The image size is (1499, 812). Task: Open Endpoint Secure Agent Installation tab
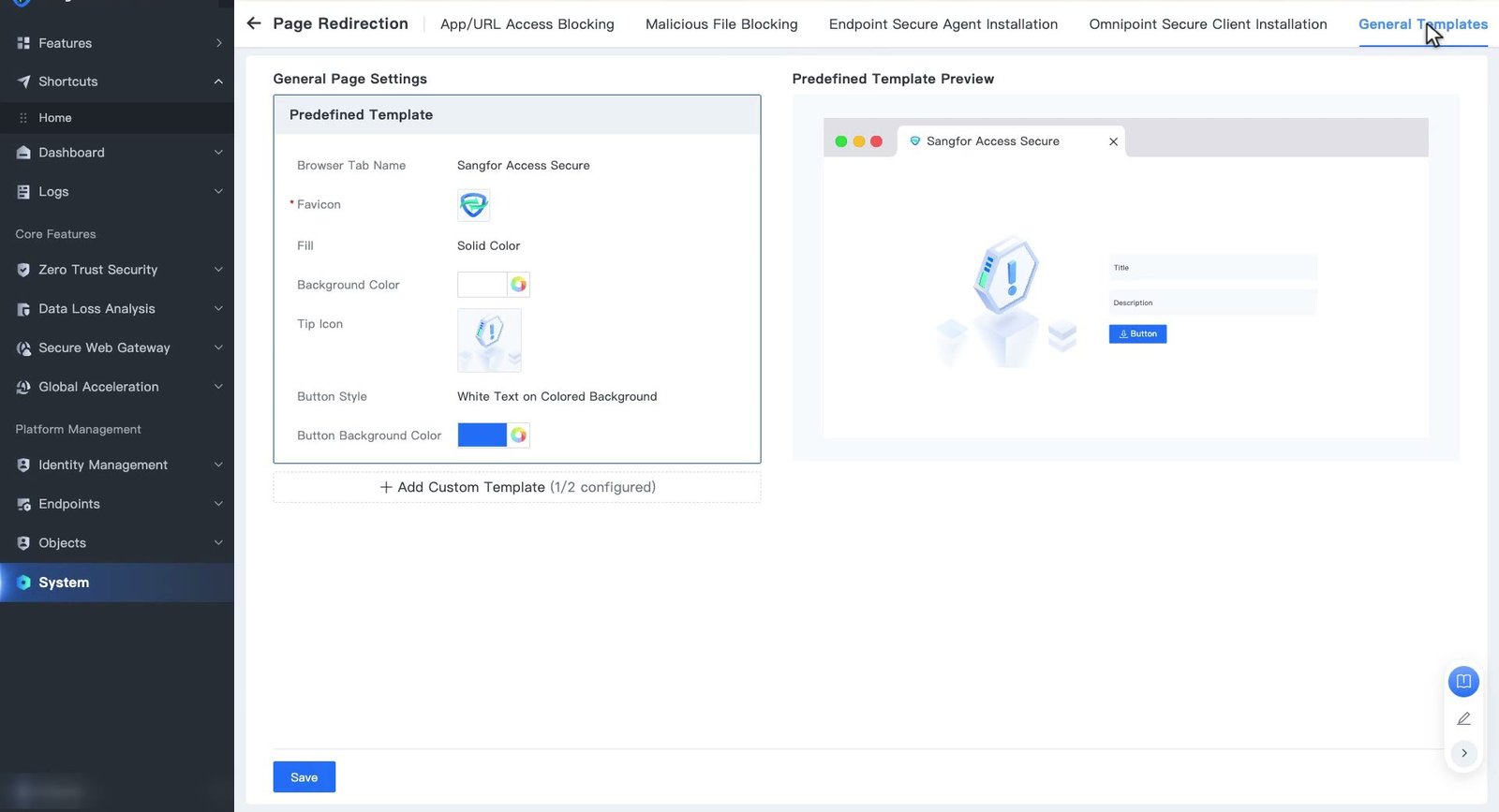point(943,24)
